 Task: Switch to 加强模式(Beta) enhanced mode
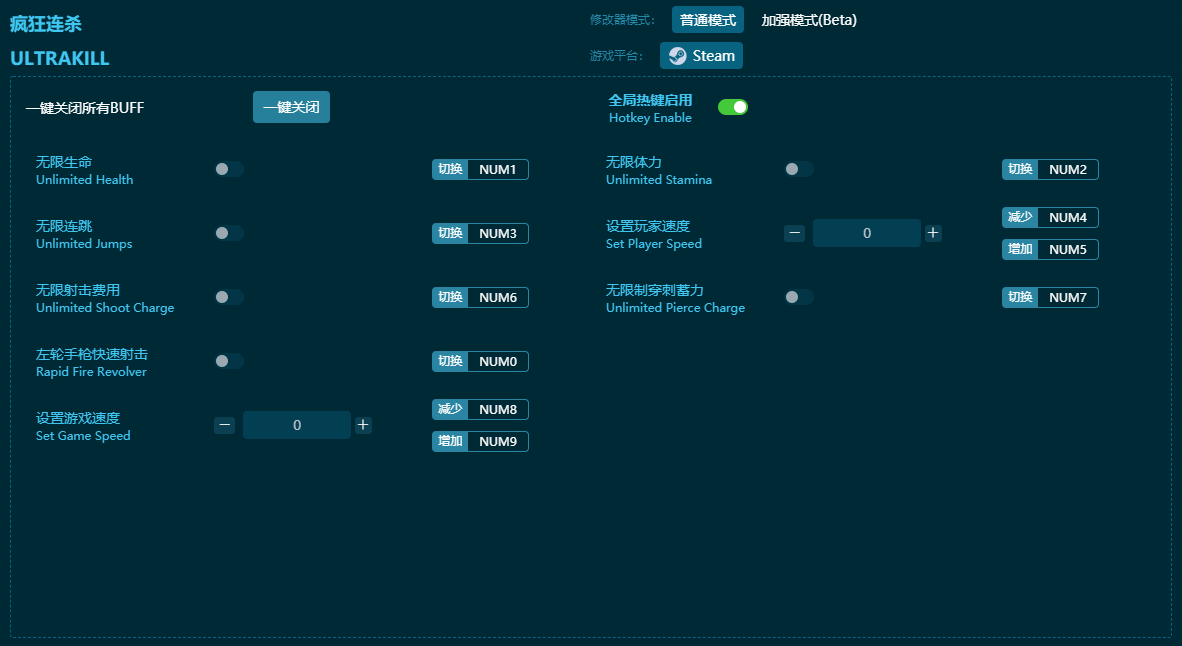click(x=808, y=20)
